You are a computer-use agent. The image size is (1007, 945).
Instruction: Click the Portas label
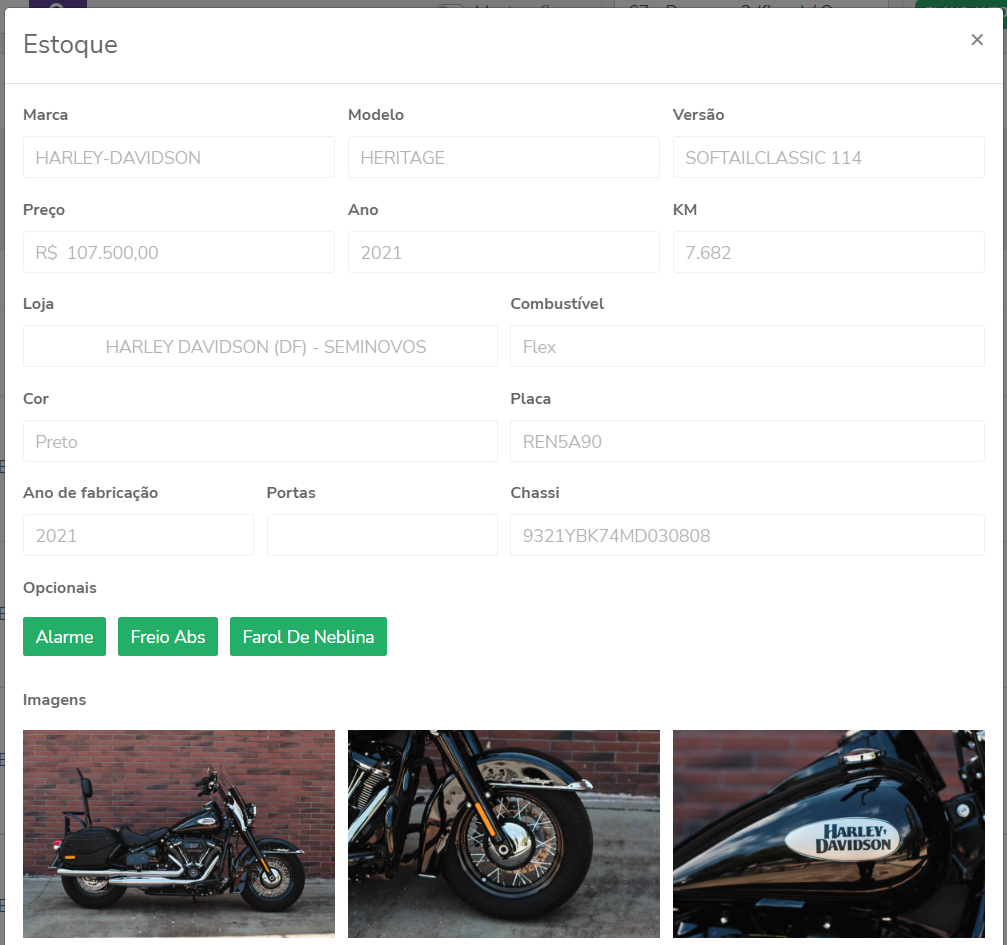[291, 493]
